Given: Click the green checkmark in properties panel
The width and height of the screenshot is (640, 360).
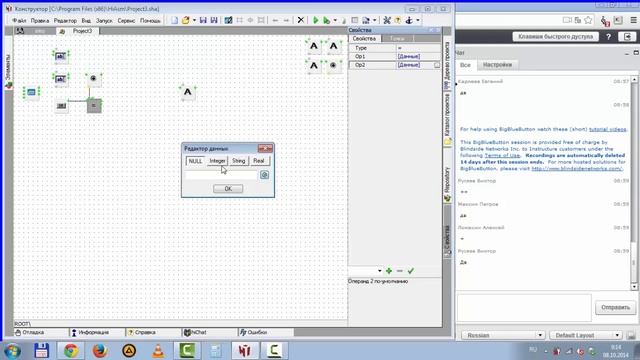Looking at the screenshot, I should 411,271.
